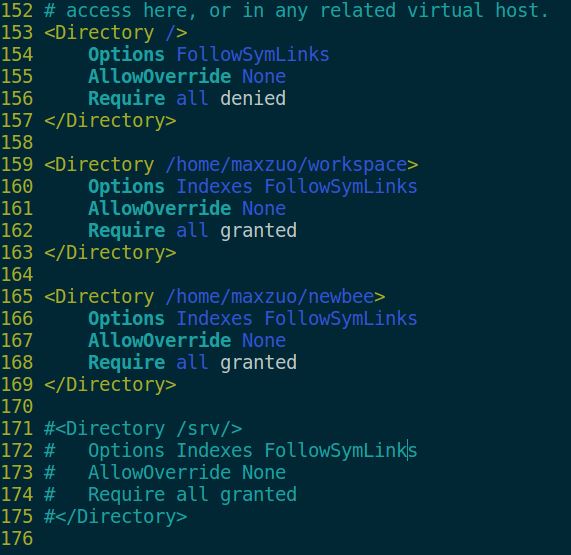This screenshot has height=555, width=571.
Task: Click Require on line 168
Action: click(126, 363)
